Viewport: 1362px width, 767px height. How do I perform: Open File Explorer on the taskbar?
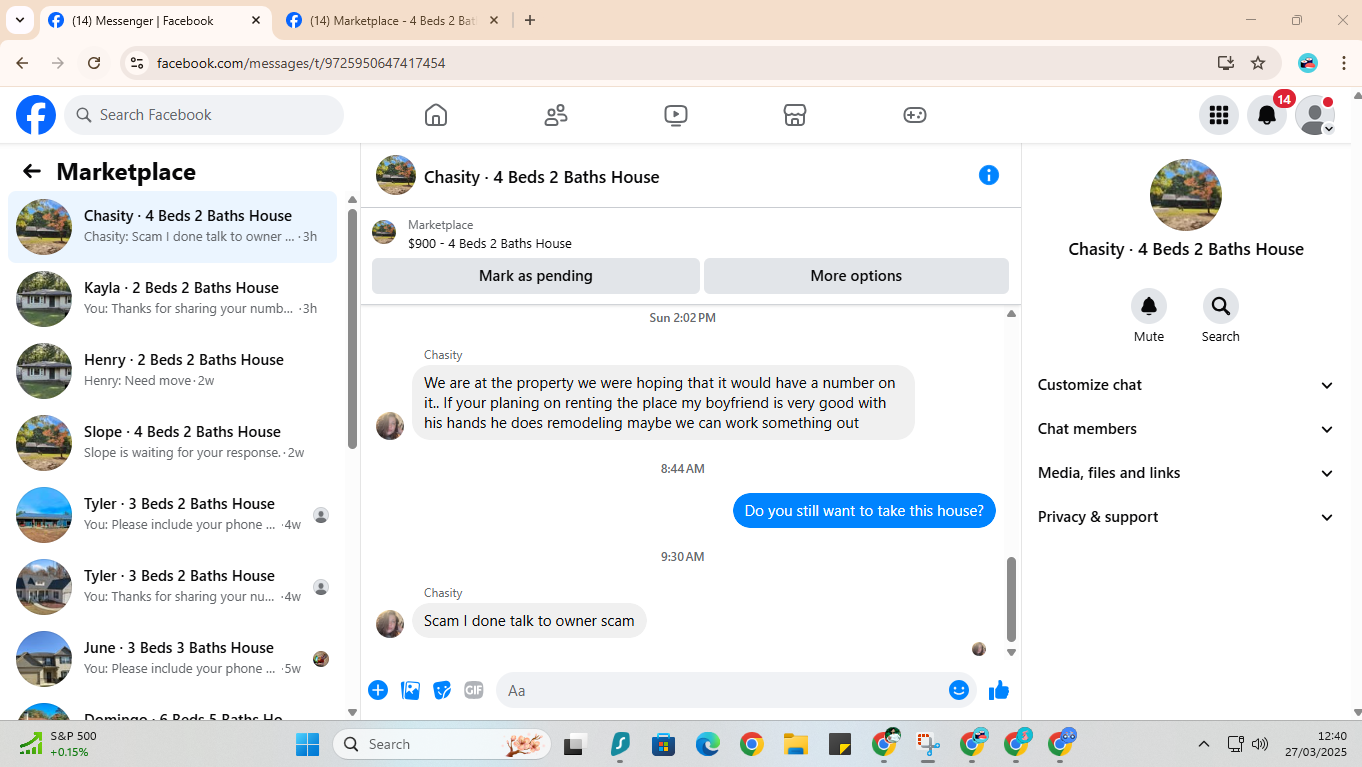(x=795, y=744)
